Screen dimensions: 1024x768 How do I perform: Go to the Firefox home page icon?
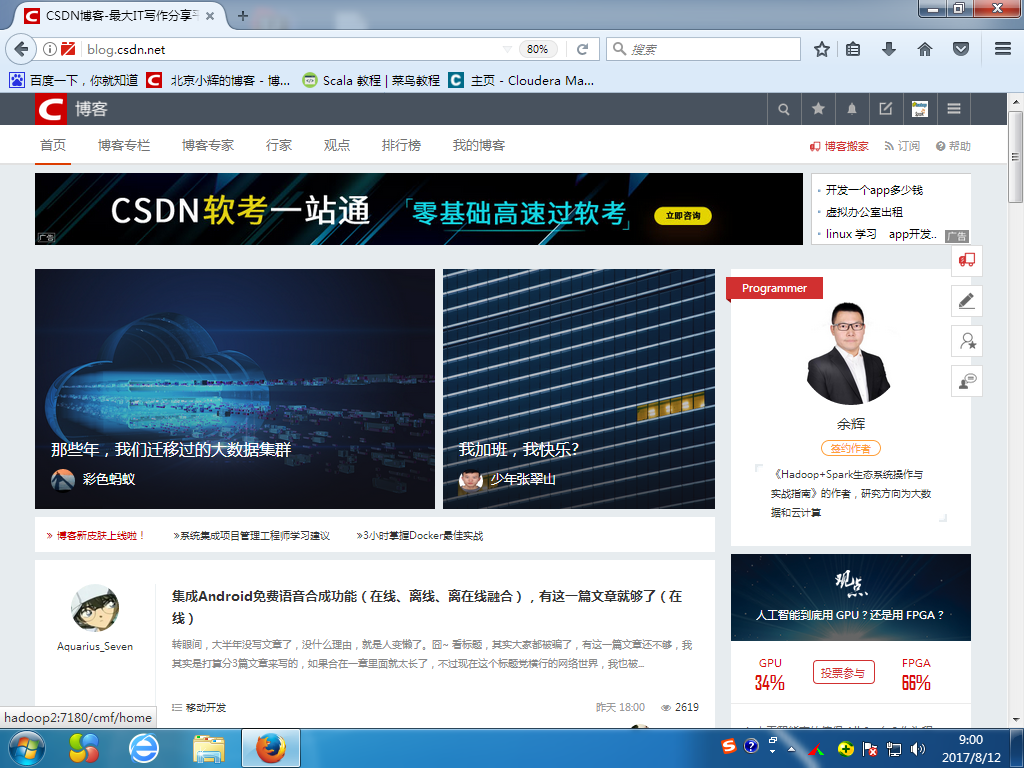[x=925, y=49]
